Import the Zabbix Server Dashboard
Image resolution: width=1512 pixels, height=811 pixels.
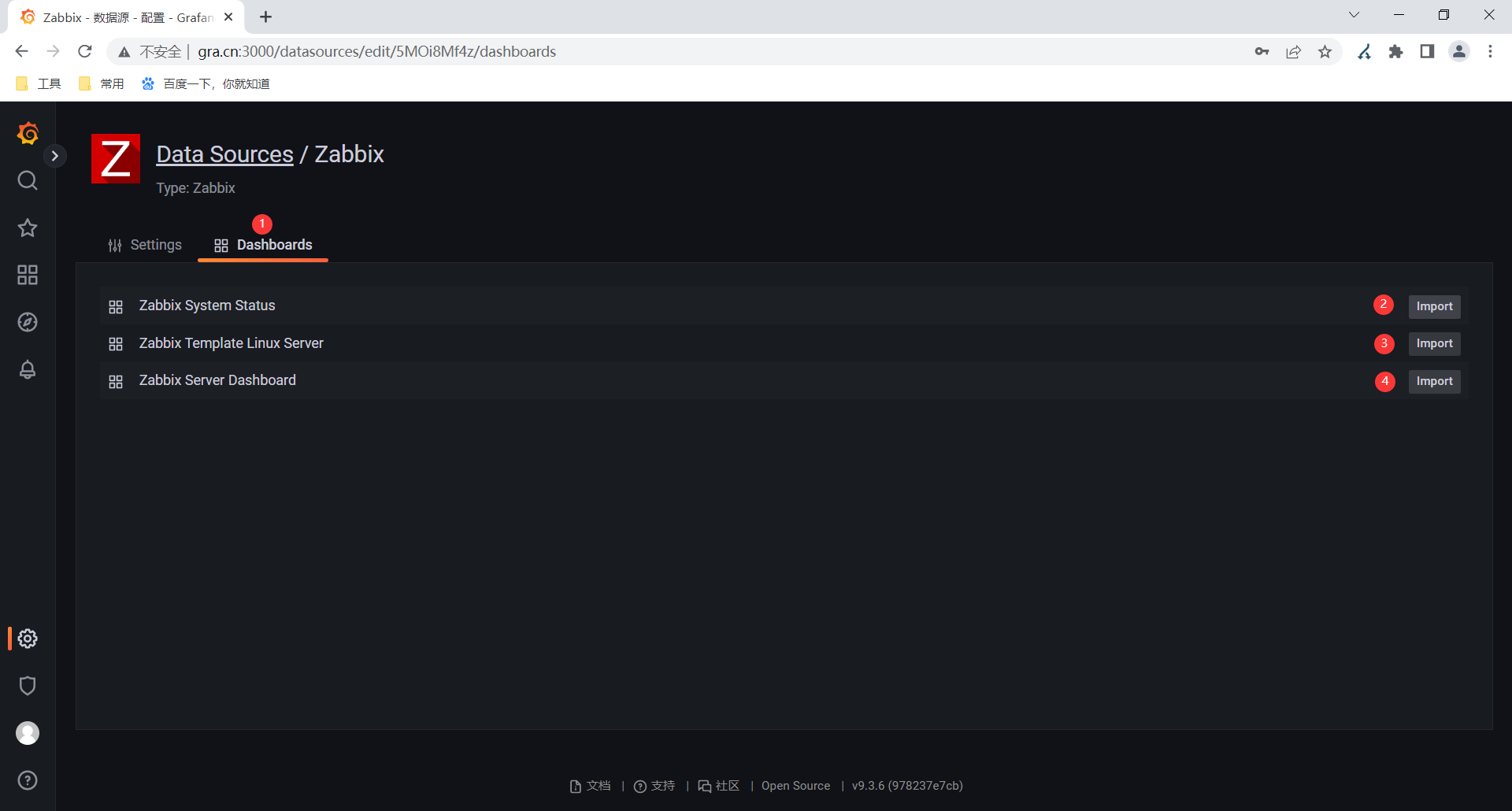(x=1434, y=381)
